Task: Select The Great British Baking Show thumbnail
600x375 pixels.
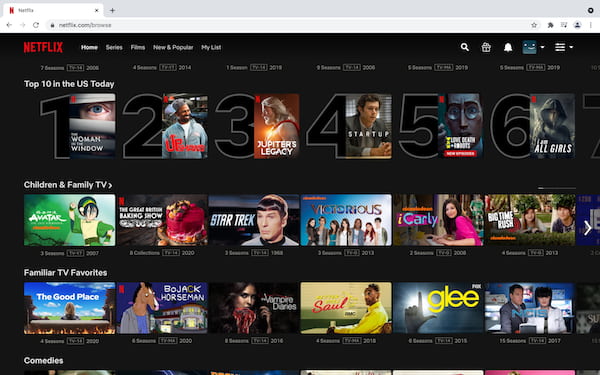Action: (x=162, y=220)
